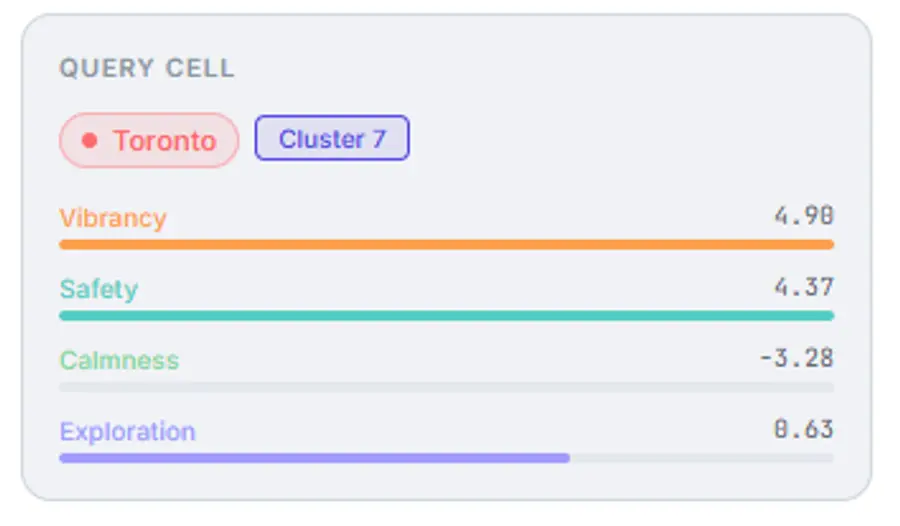900x526 pixels.
Task: Click the red dot in the Toronto chip
Action: tap(89, 141)
